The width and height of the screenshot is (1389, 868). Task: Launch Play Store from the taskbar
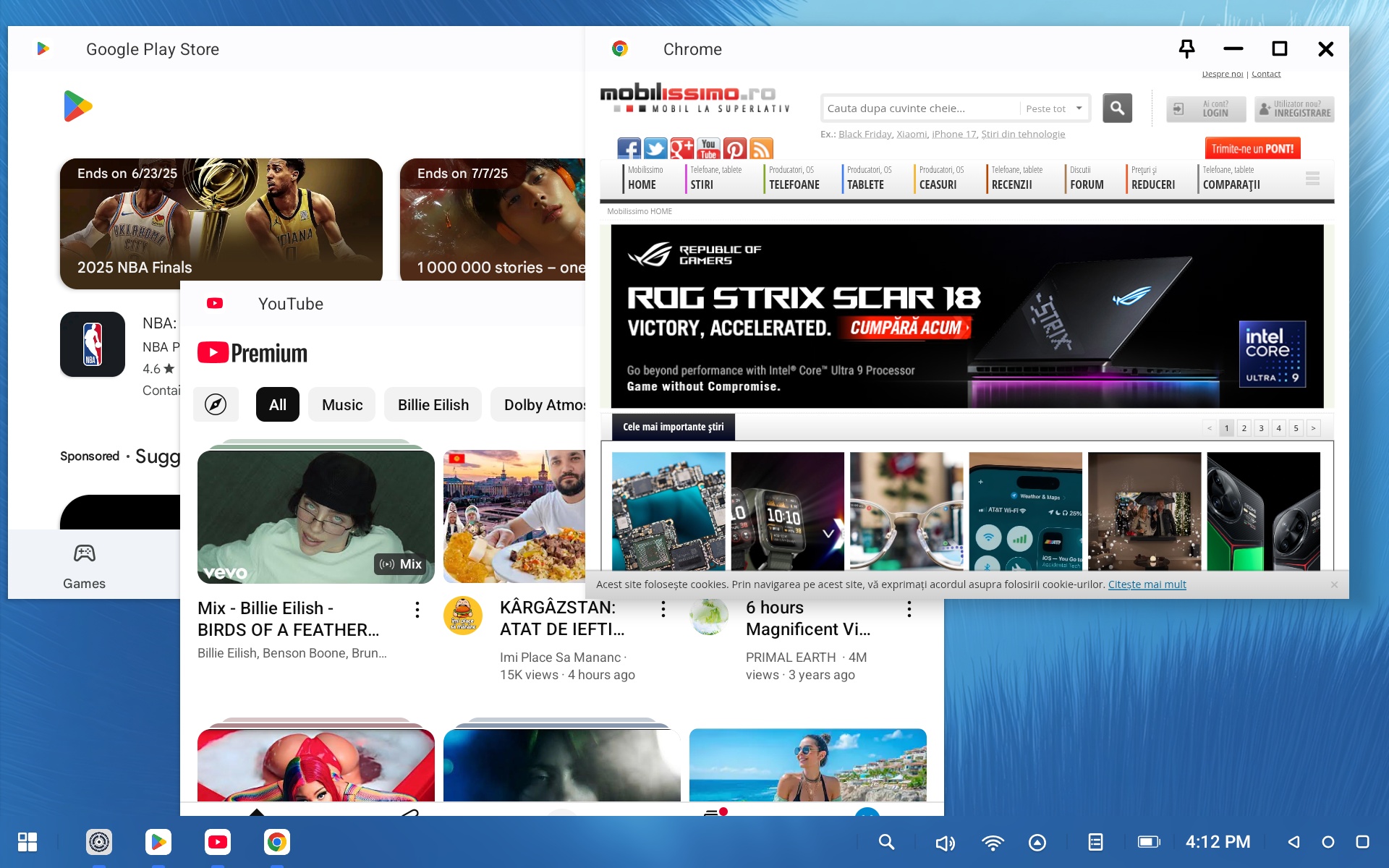point(158,842)
